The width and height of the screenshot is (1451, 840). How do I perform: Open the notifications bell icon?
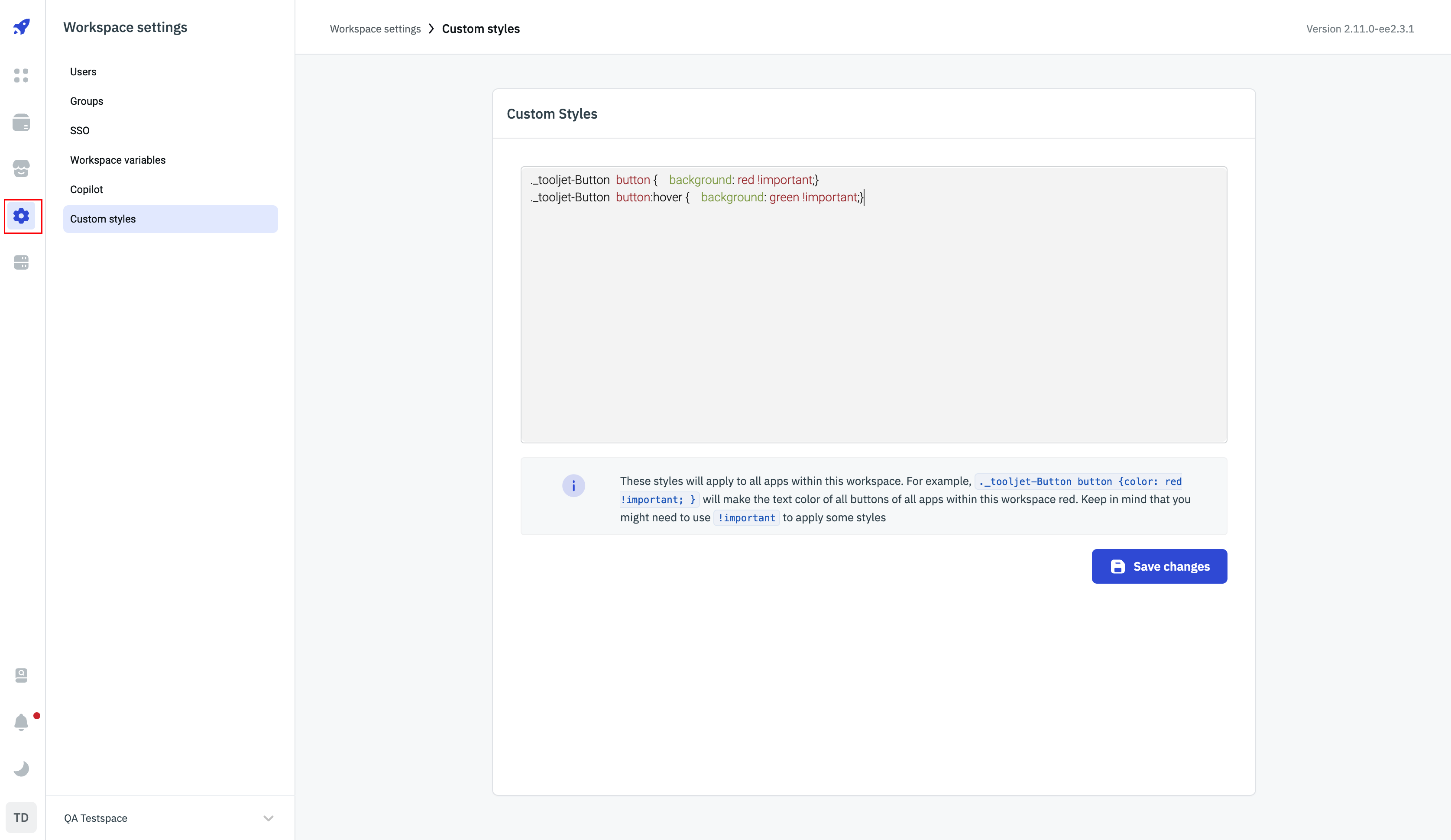pyautogui.click(x=21, y=722)
